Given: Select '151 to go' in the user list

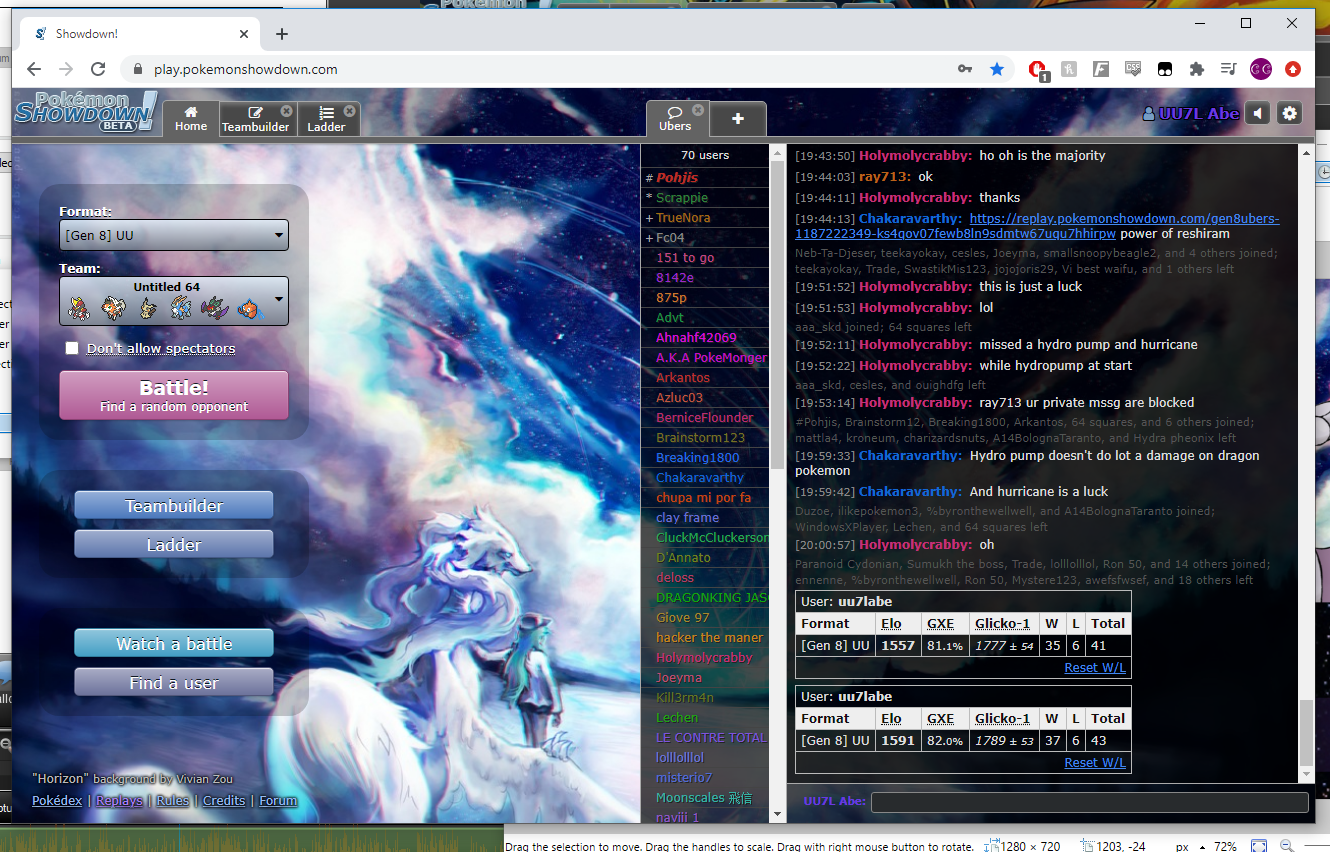Looking at the screenshot, I should [706, 258].
